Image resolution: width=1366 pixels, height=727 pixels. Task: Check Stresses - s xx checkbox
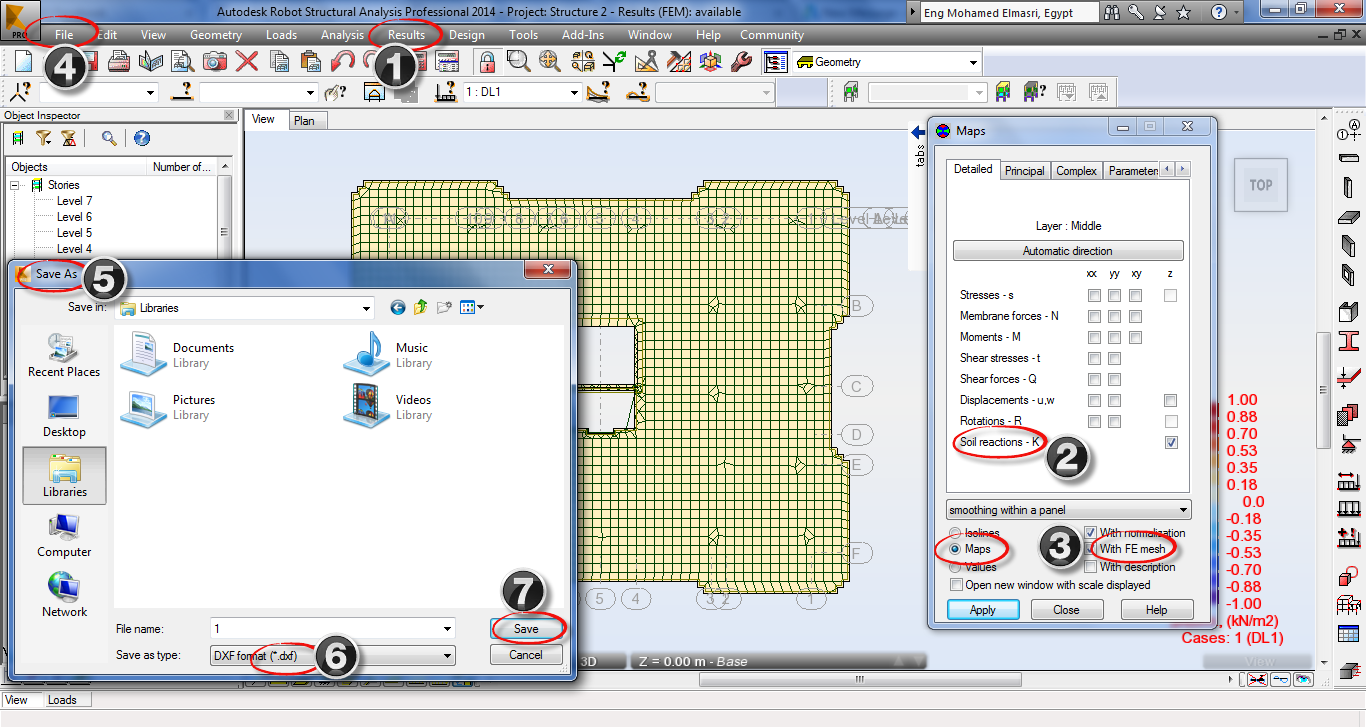click(x=1095, y=296)
